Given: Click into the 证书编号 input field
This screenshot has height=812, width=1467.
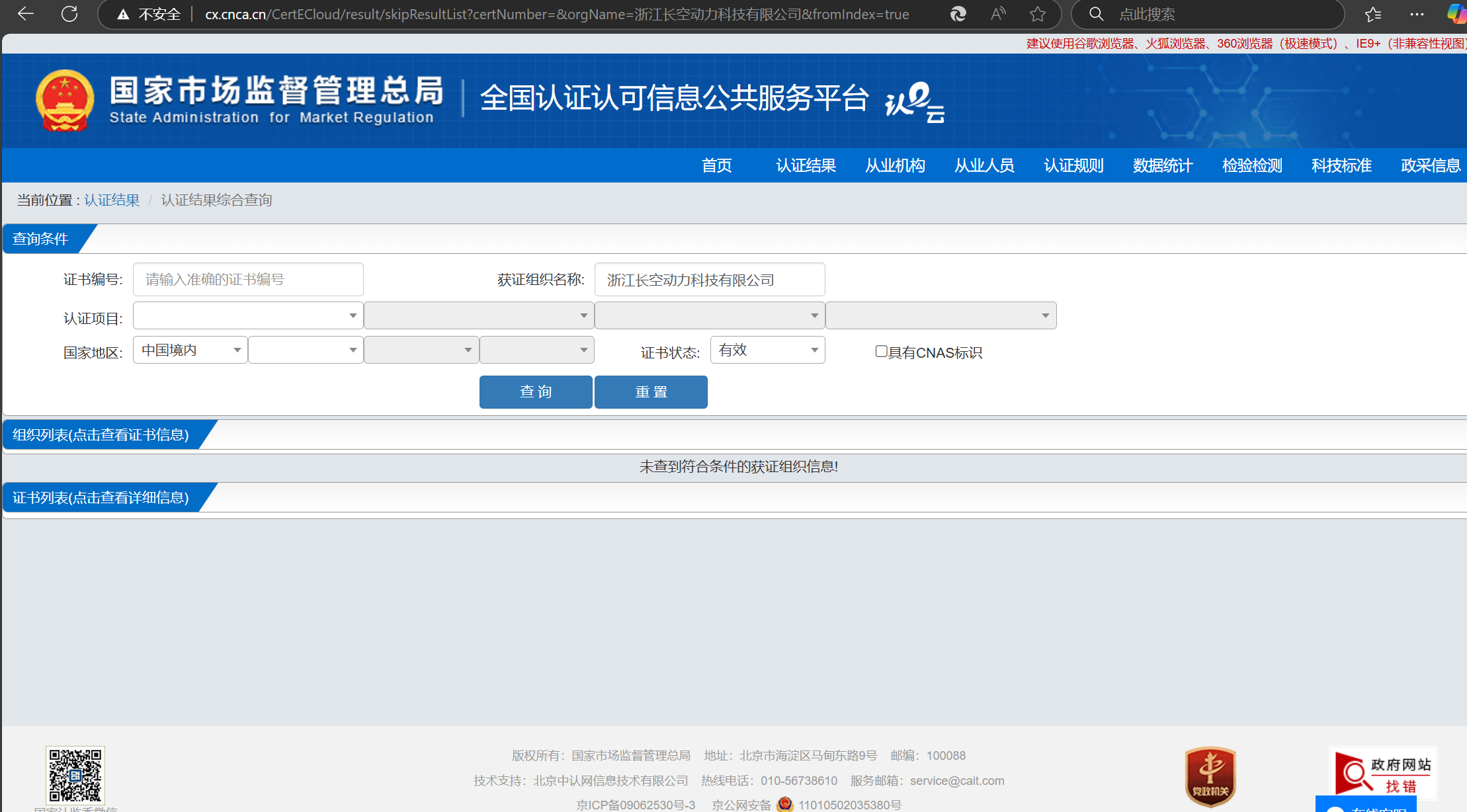Looking at the screenshot, I should coord(248,279).
